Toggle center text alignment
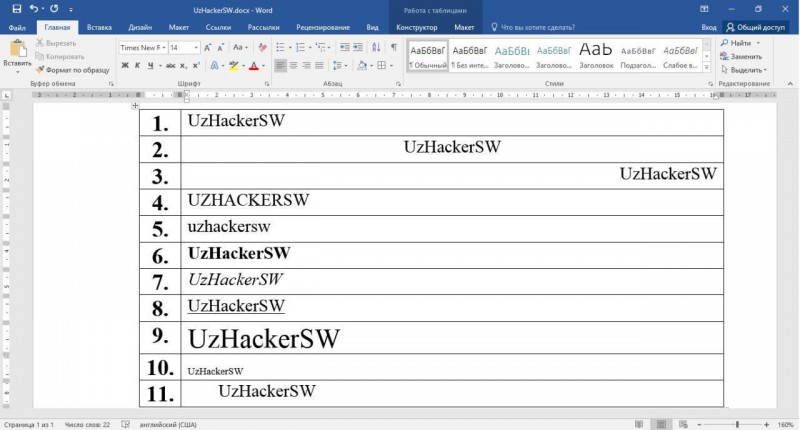The width and height of the screenshot is (800, 430). pyautogui.click(x=293, y=65)
